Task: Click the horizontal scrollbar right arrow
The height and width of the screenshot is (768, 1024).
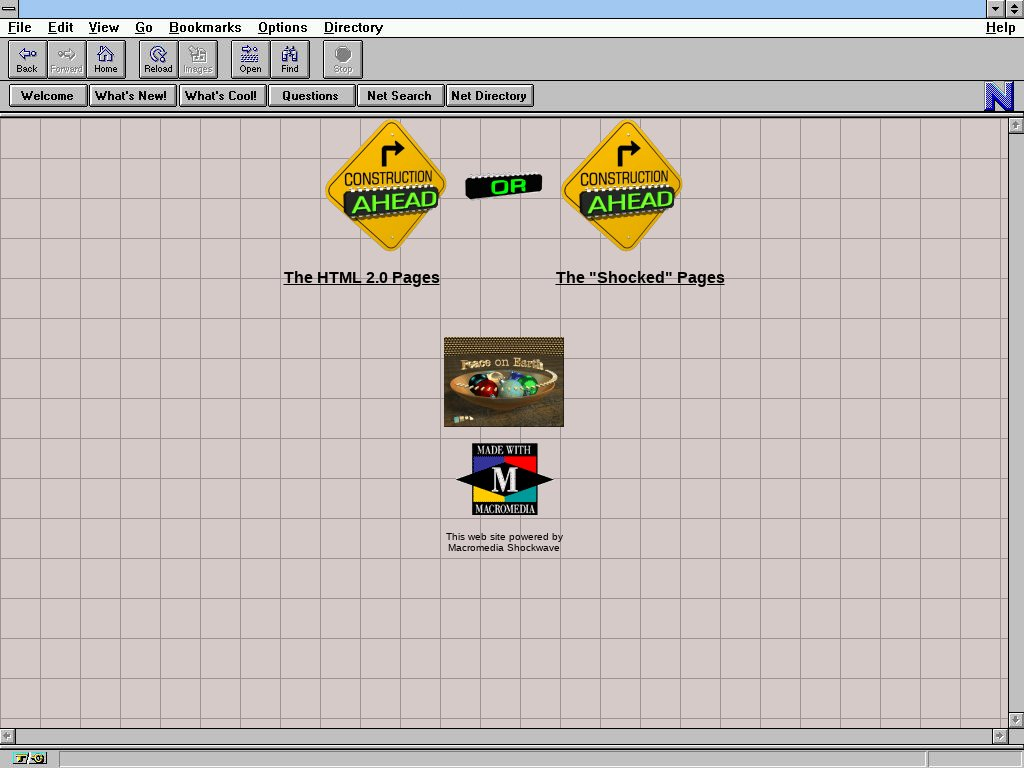Action: [999, 736]
